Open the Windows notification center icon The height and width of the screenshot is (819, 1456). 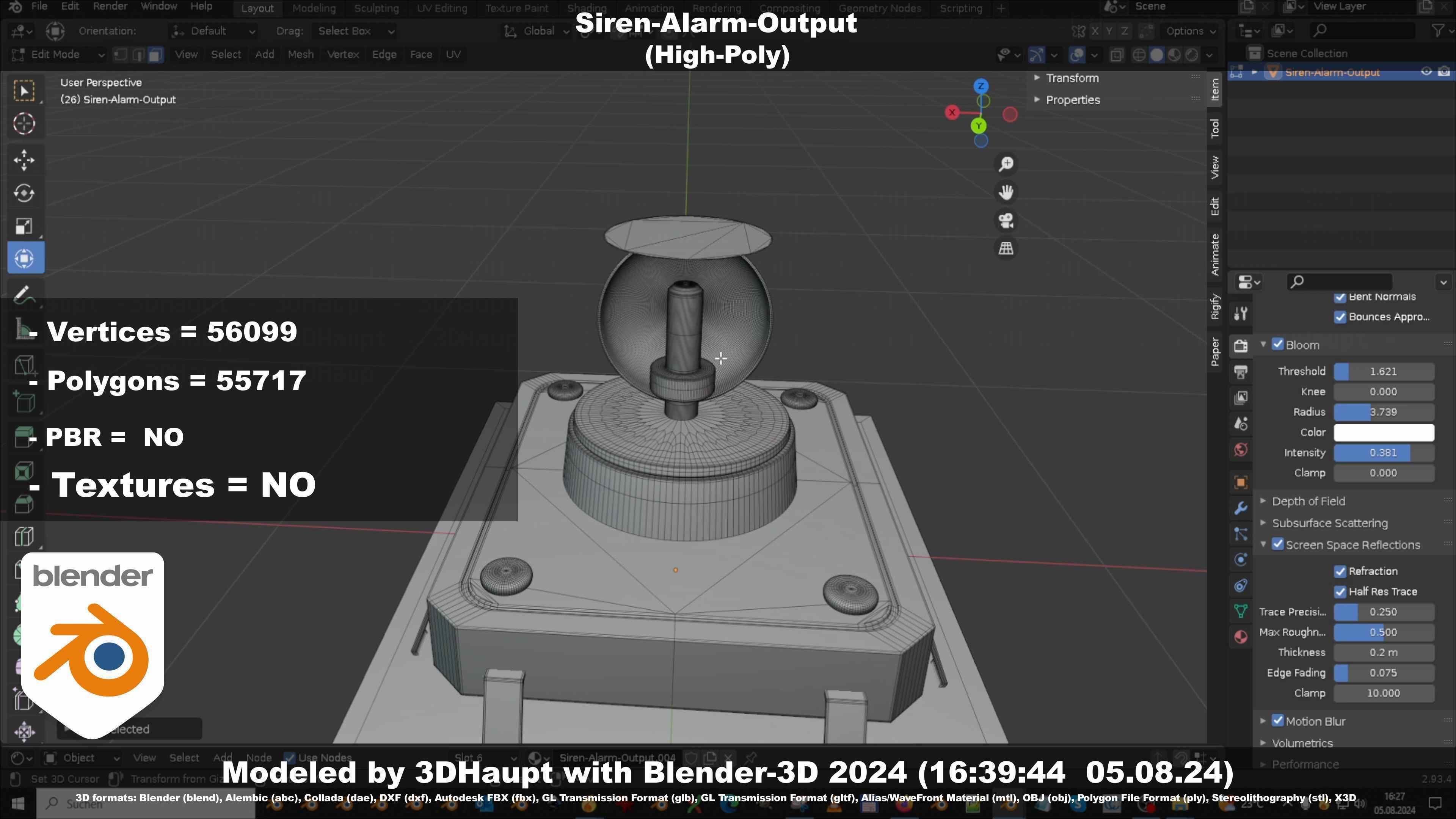[x=1434, y=803]
